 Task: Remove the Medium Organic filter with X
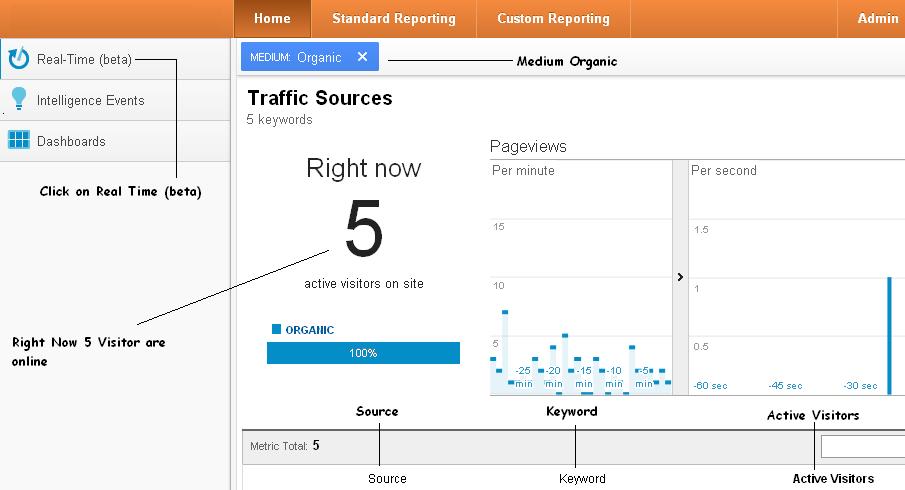point(362,57)
